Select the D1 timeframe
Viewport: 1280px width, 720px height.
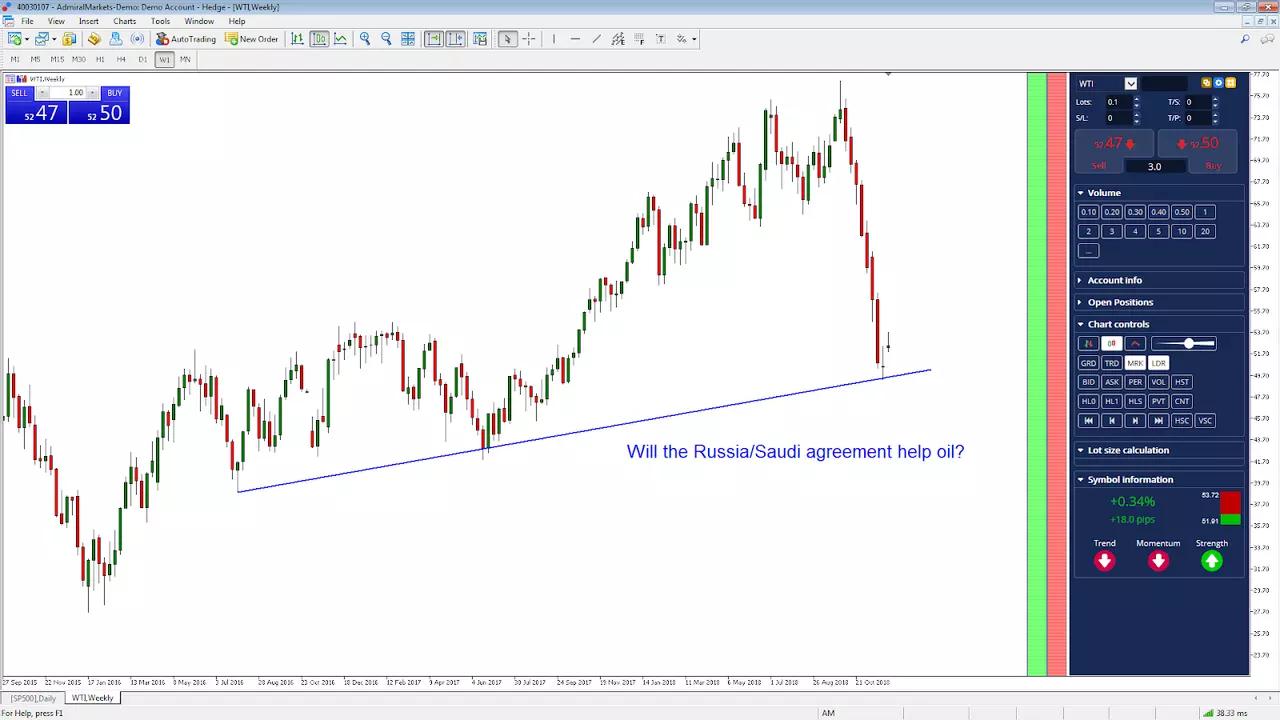tap(143, 59)
